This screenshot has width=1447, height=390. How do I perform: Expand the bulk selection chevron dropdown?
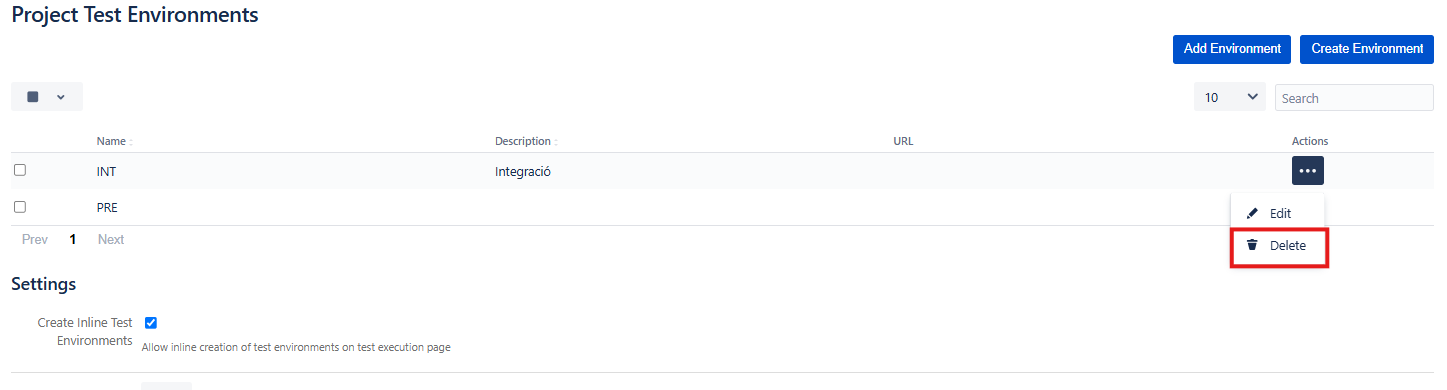click(61, 97)
